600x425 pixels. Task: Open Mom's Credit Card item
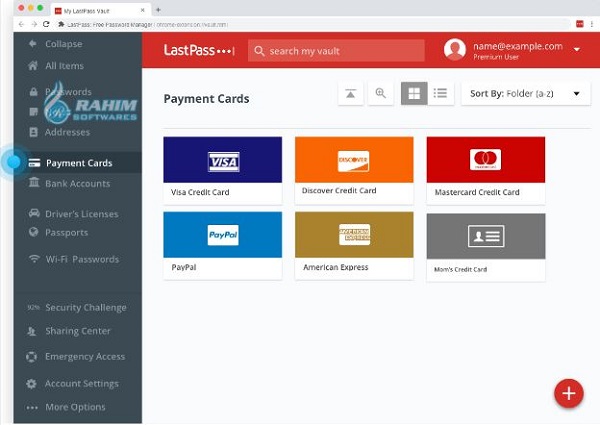(486, 248)
